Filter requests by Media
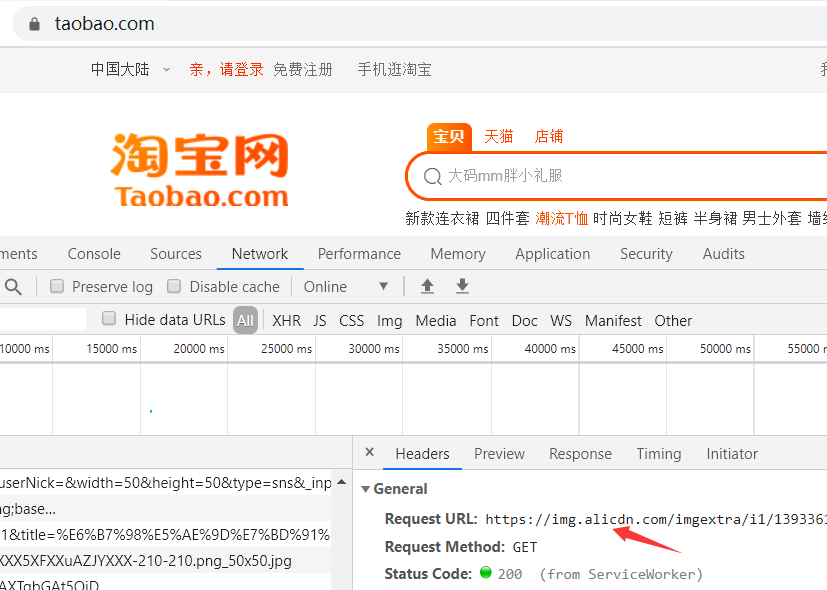This screenshot has height=590, width=827. click(436, 321)
